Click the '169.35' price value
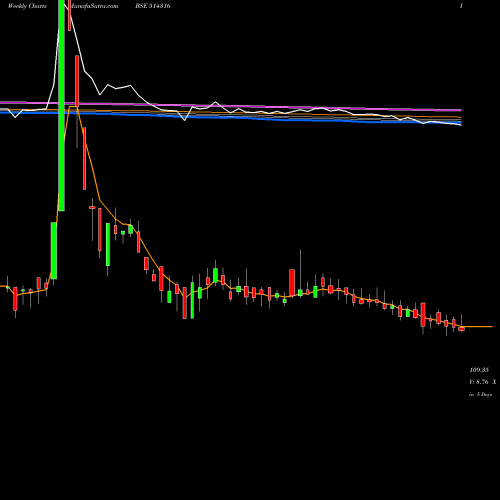 [x=479, y=370]
